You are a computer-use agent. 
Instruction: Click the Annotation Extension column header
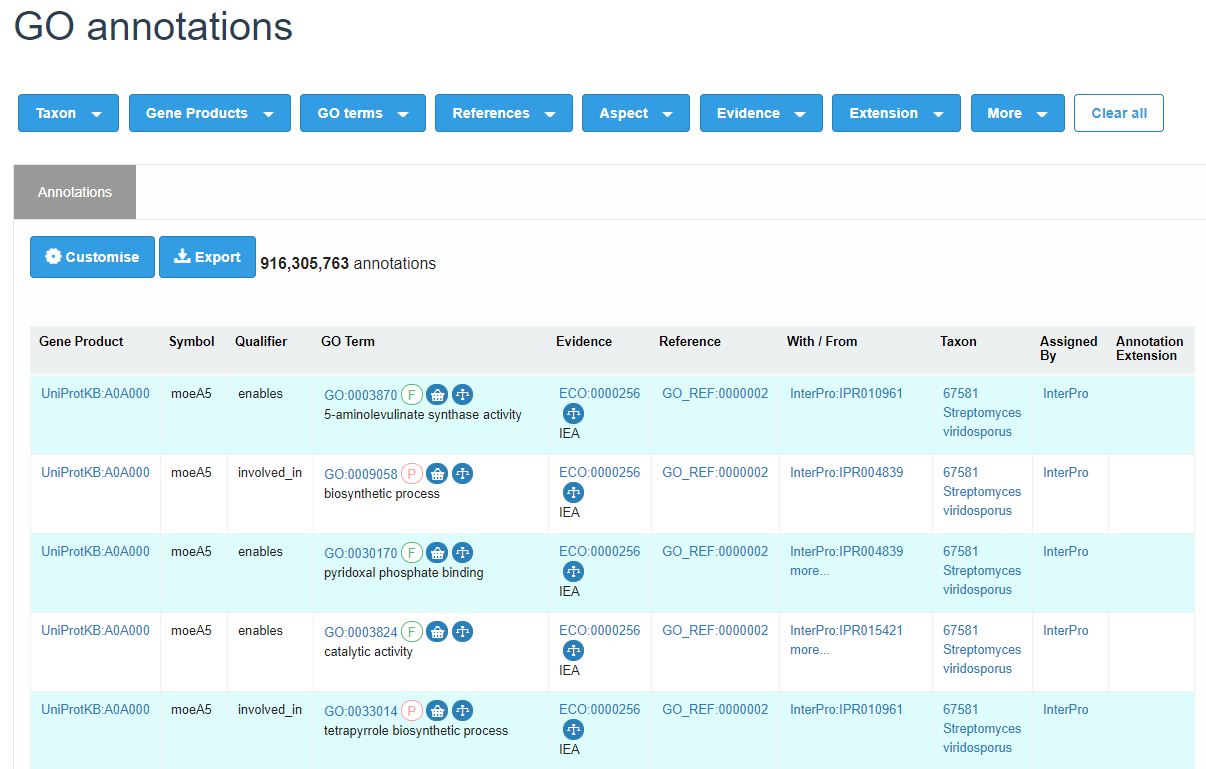pyautogui.click(x=1150, y=348)
